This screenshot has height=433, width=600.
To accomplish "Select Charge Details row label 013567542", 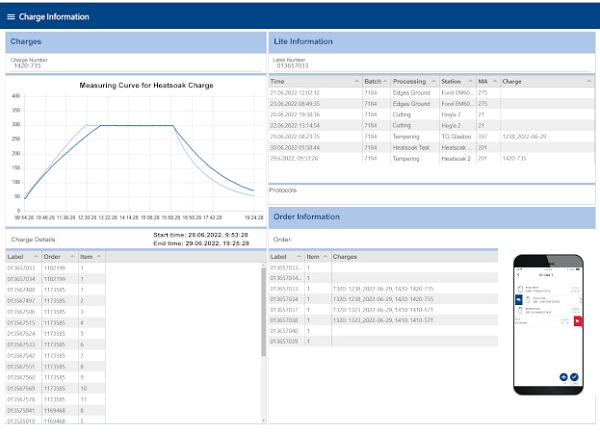I will tap(55, 356).
